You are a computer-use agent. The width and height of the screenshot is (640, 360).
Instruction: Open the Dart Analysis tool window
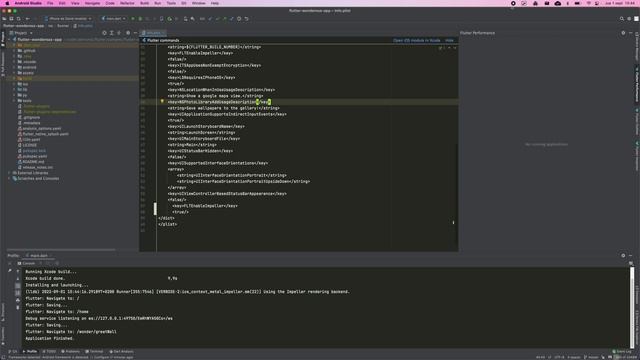tap(121, 351)
